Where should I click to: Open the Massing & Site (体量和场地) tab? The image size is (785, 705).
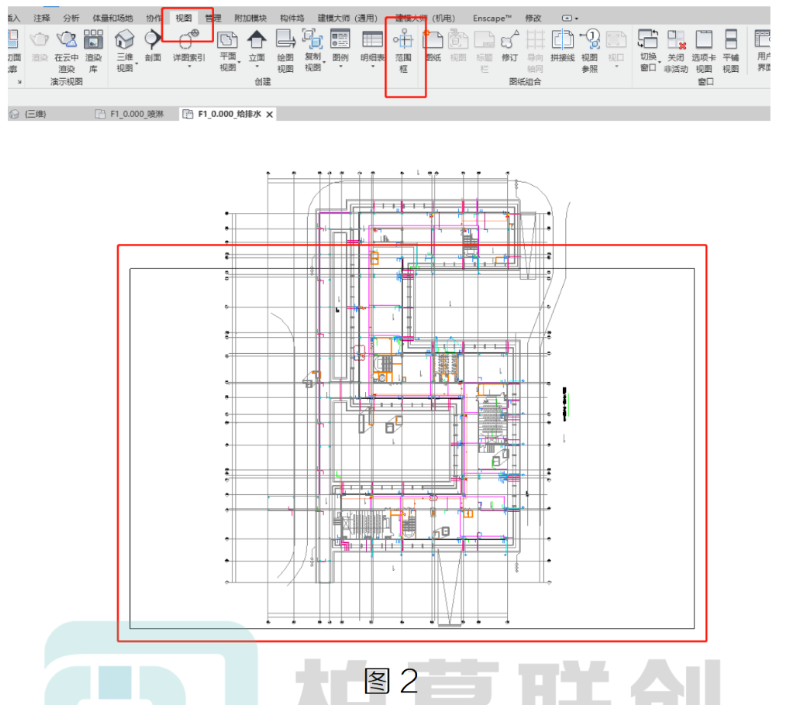pos(113,18)
